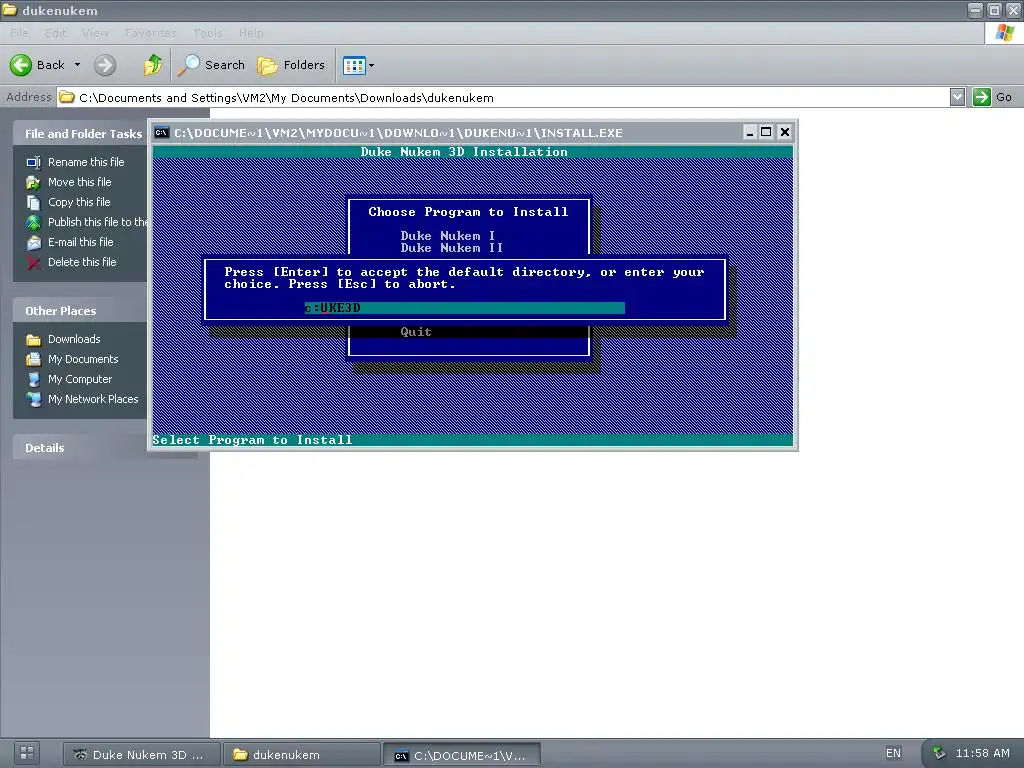Click the Downloads folder icon
This screenshot has height=768, width=1024.
33,340
